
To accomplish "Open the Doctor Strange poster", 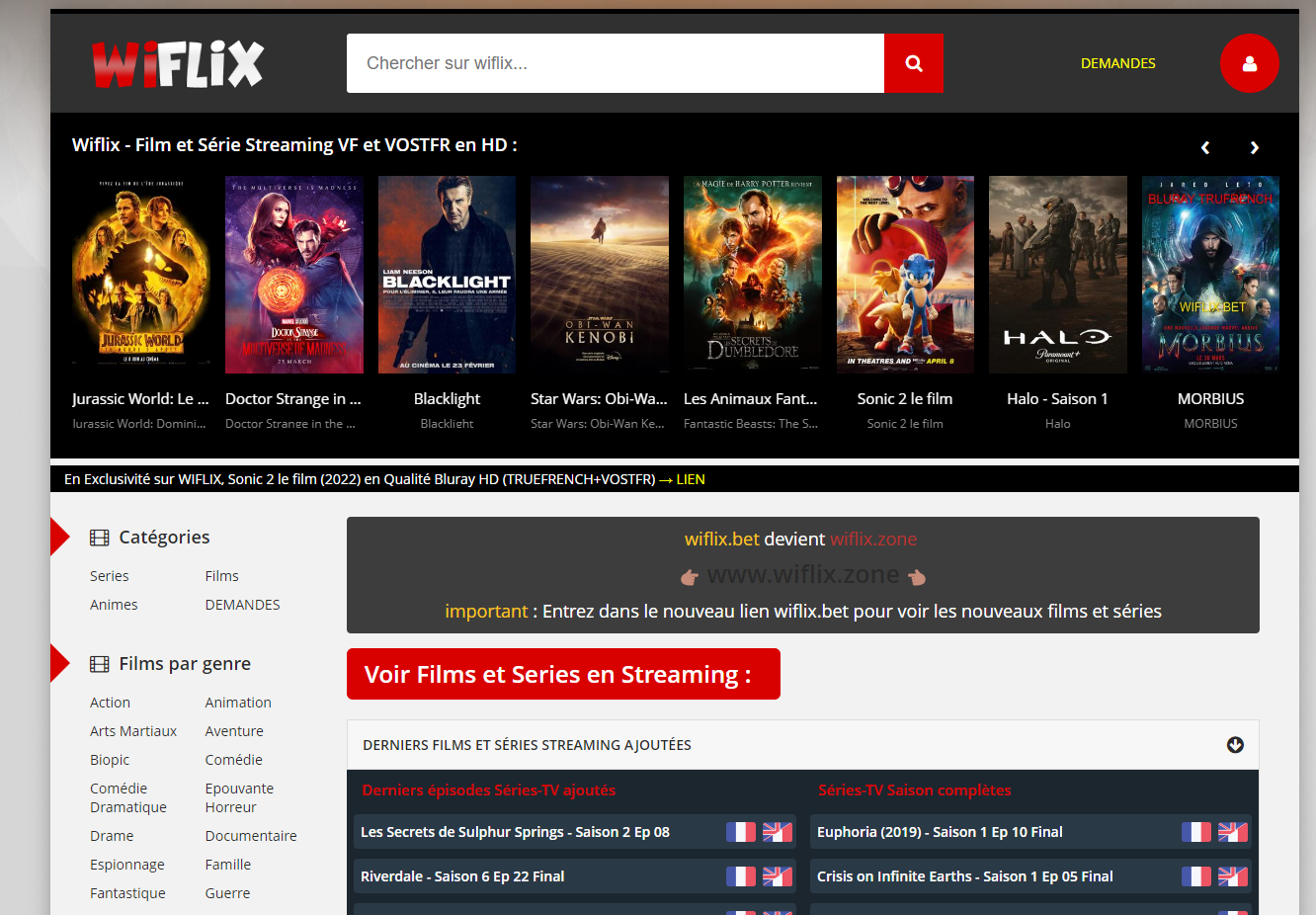I will (294, 275).
